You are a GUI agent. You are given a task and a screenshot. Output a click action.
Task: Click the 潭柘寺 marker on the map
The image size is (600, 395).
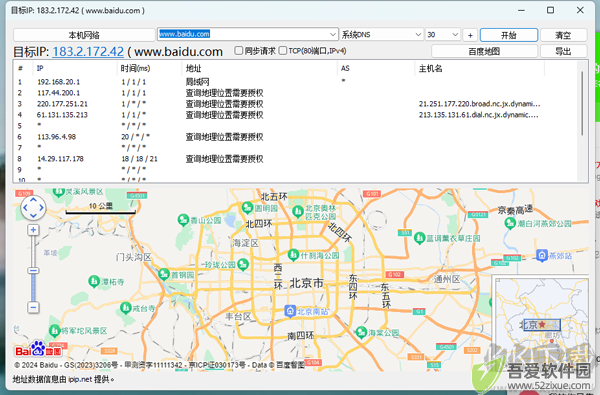point(94,281)
